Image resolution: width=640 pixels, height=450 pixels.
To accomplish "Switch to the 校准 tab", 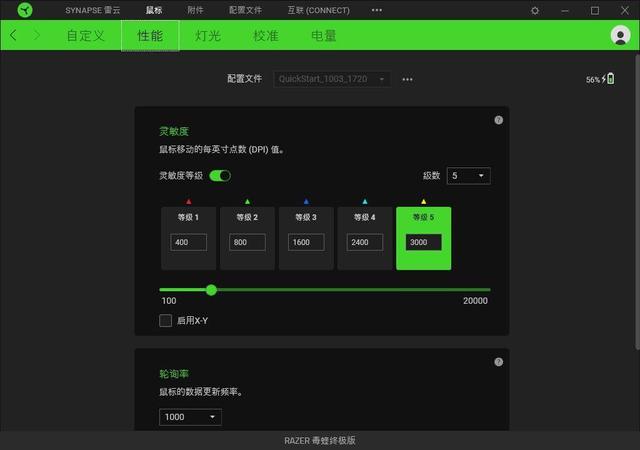I will click(266, 36).
